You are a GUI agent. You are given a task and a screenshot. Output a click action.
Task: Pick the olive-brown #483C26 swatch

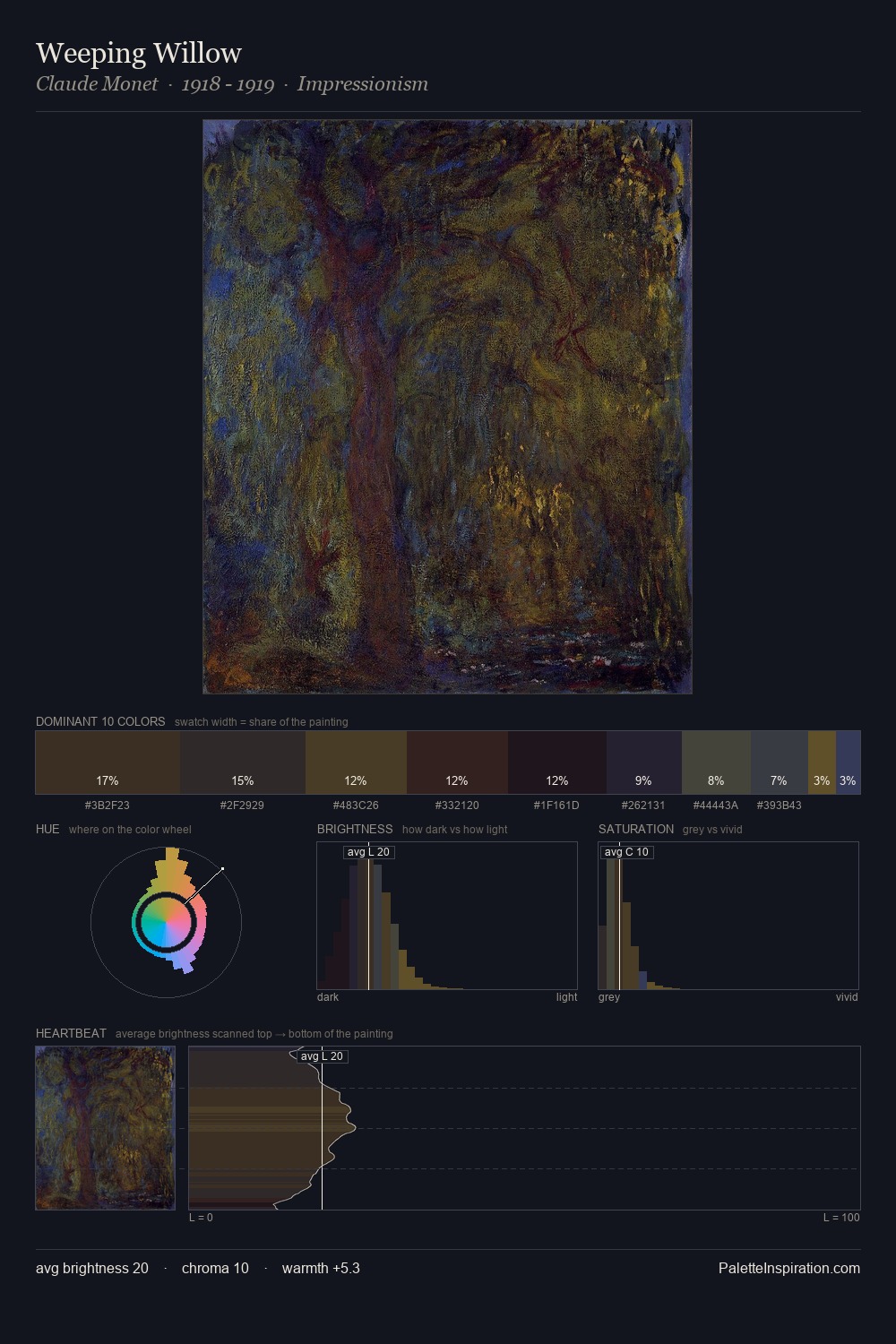(356, 762)
